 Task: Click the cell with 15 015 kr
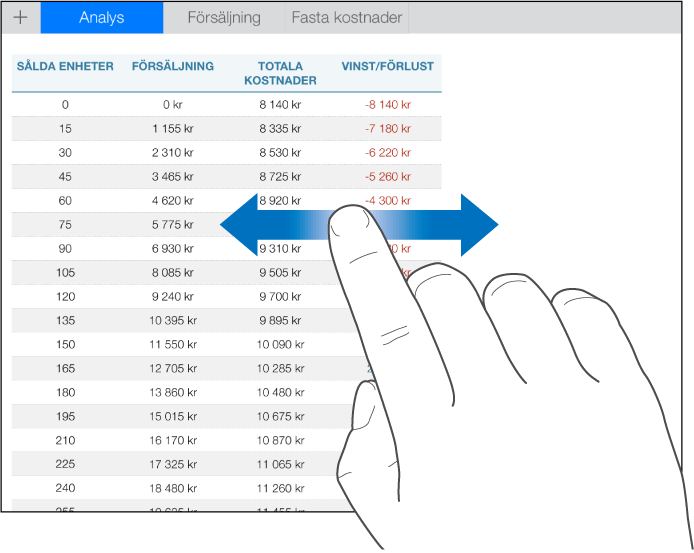173,416
